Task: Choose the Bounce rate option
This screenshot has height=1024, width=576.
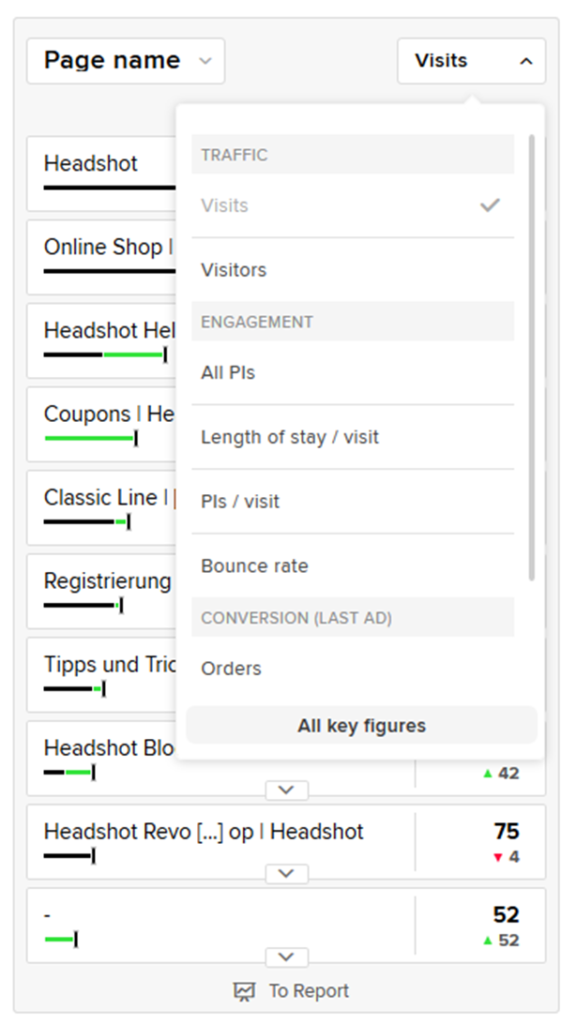Action: click(353, 566)
